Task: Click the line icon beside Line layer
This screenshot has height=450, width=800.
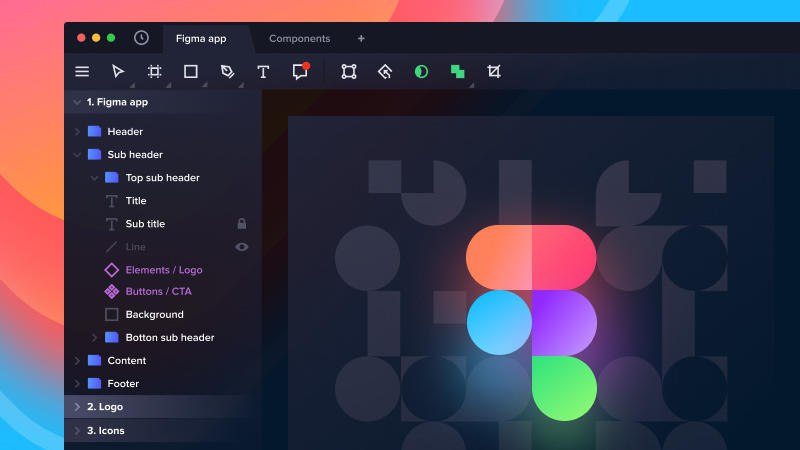Action: tap(111, 247)
